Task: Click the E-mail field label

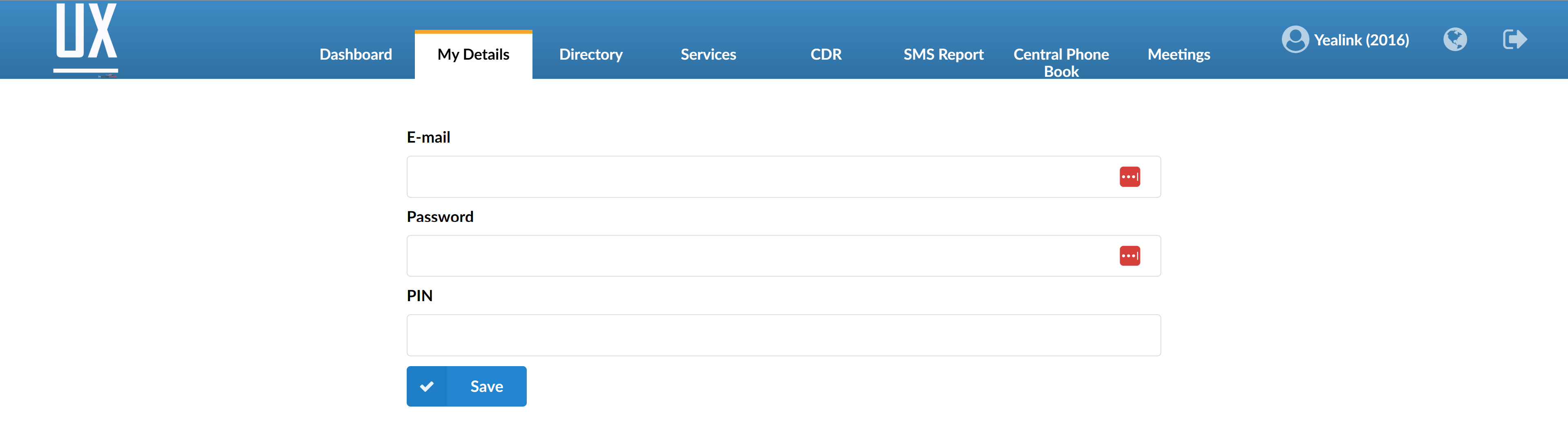Action: (428, 138)
